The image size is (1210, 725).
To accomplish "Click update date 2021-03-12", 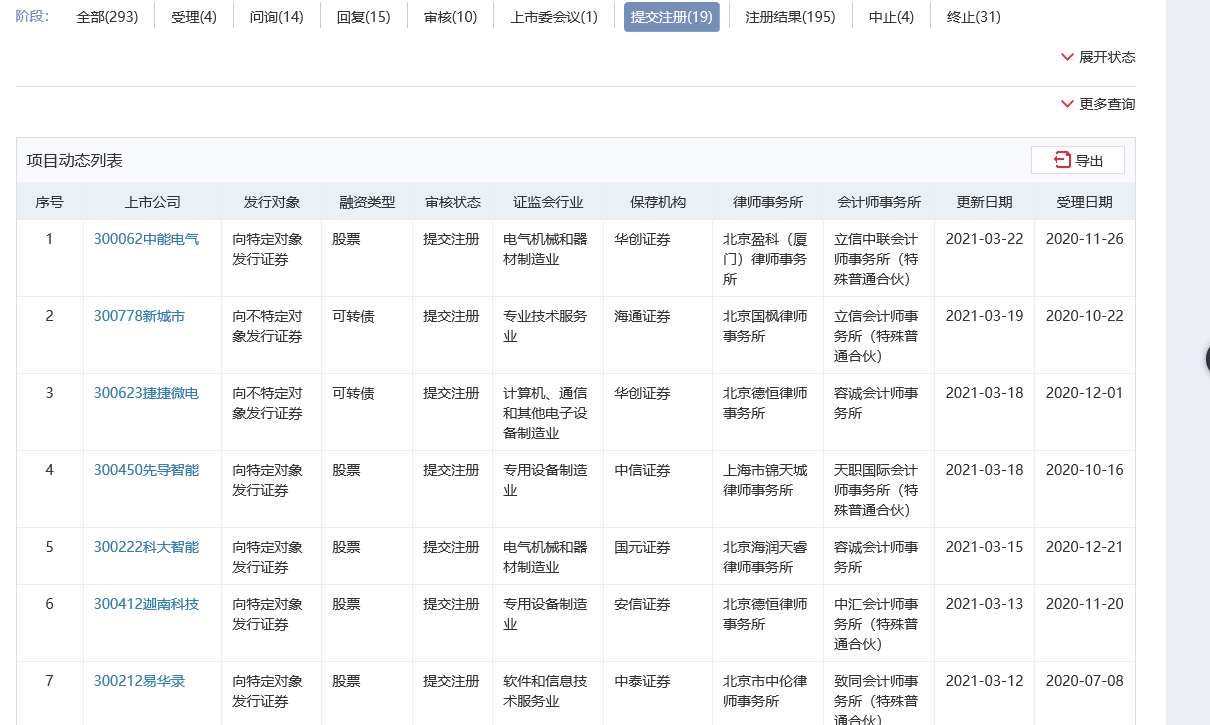I will [985, 681].
